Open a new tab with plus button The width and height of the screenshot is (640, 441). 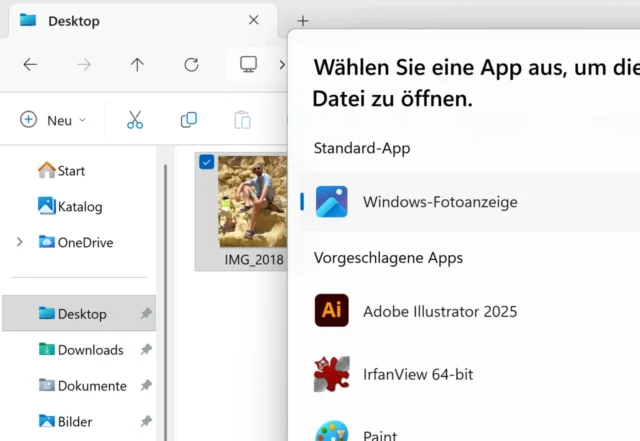pos(303,20)
